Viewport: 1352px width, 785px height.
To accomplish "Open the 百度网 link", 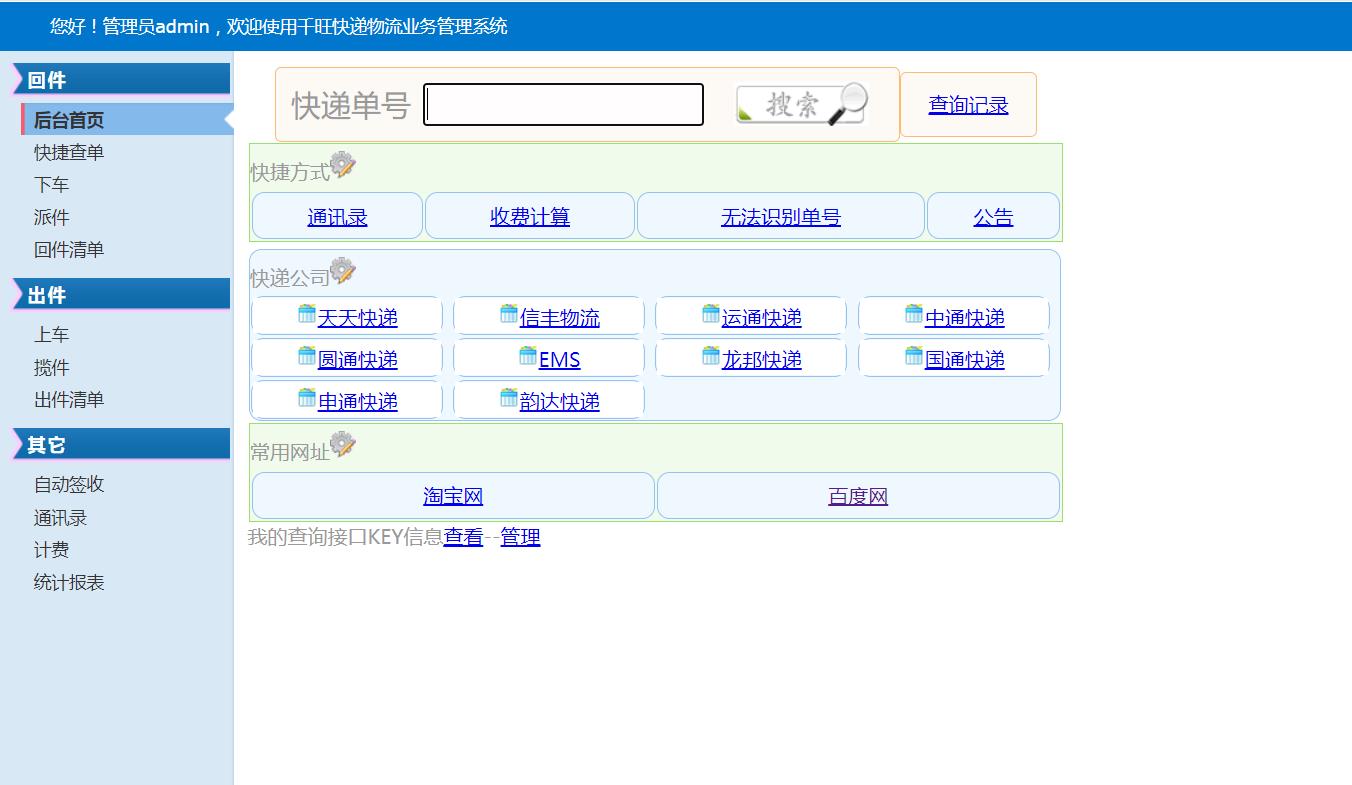I will tap(858, 497).
